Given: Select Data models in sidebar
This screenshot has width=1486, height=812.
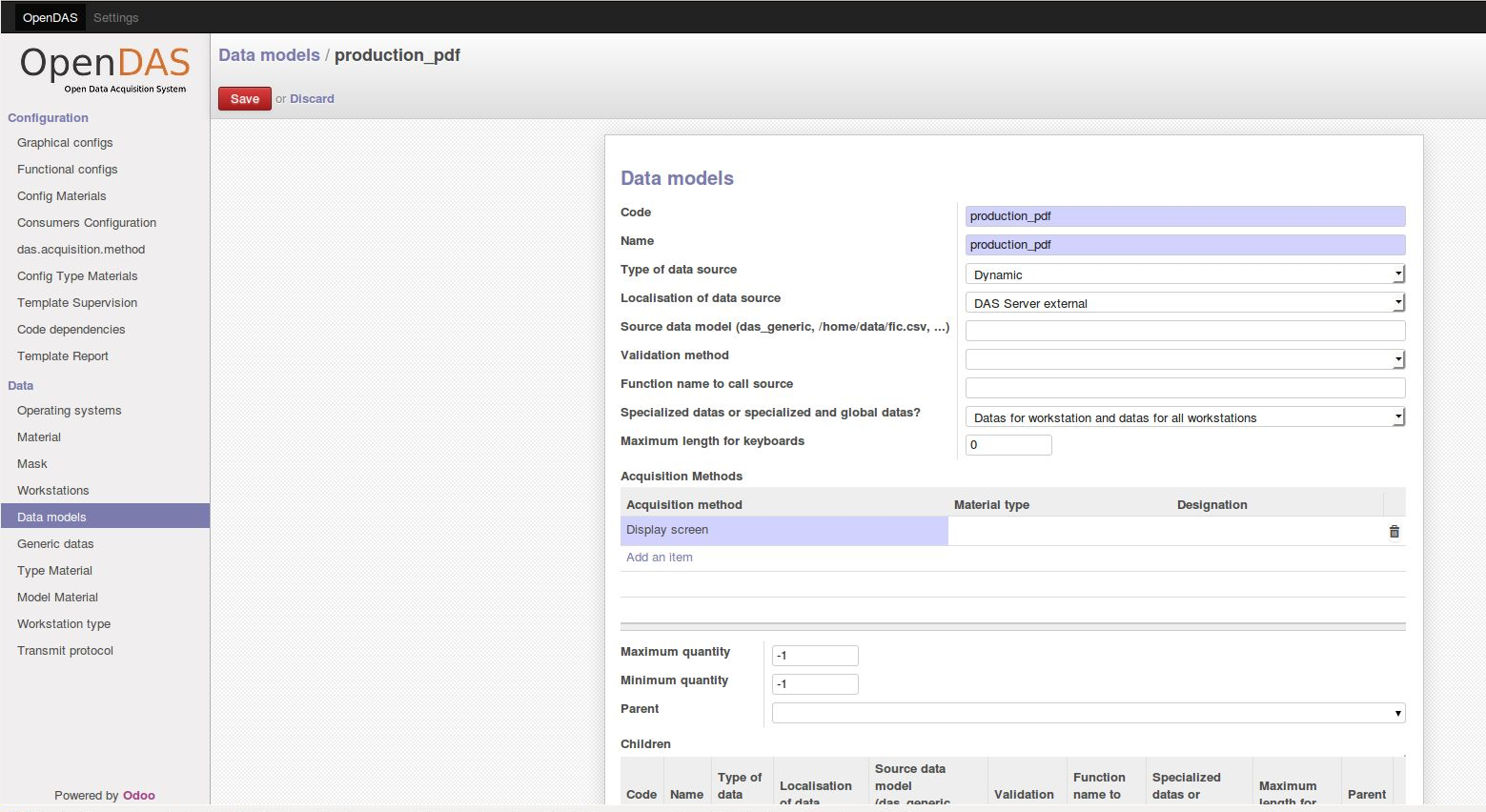Looking at the screenshot, I should (x=105, y=517).
